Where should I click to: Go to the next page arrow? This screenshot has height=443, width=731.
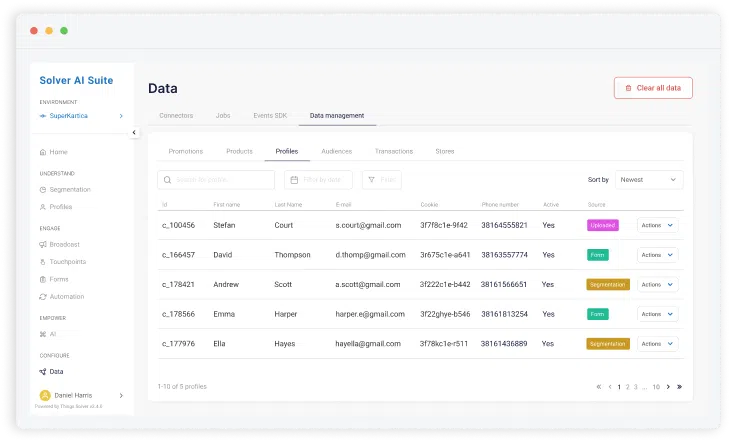point(668,386)
